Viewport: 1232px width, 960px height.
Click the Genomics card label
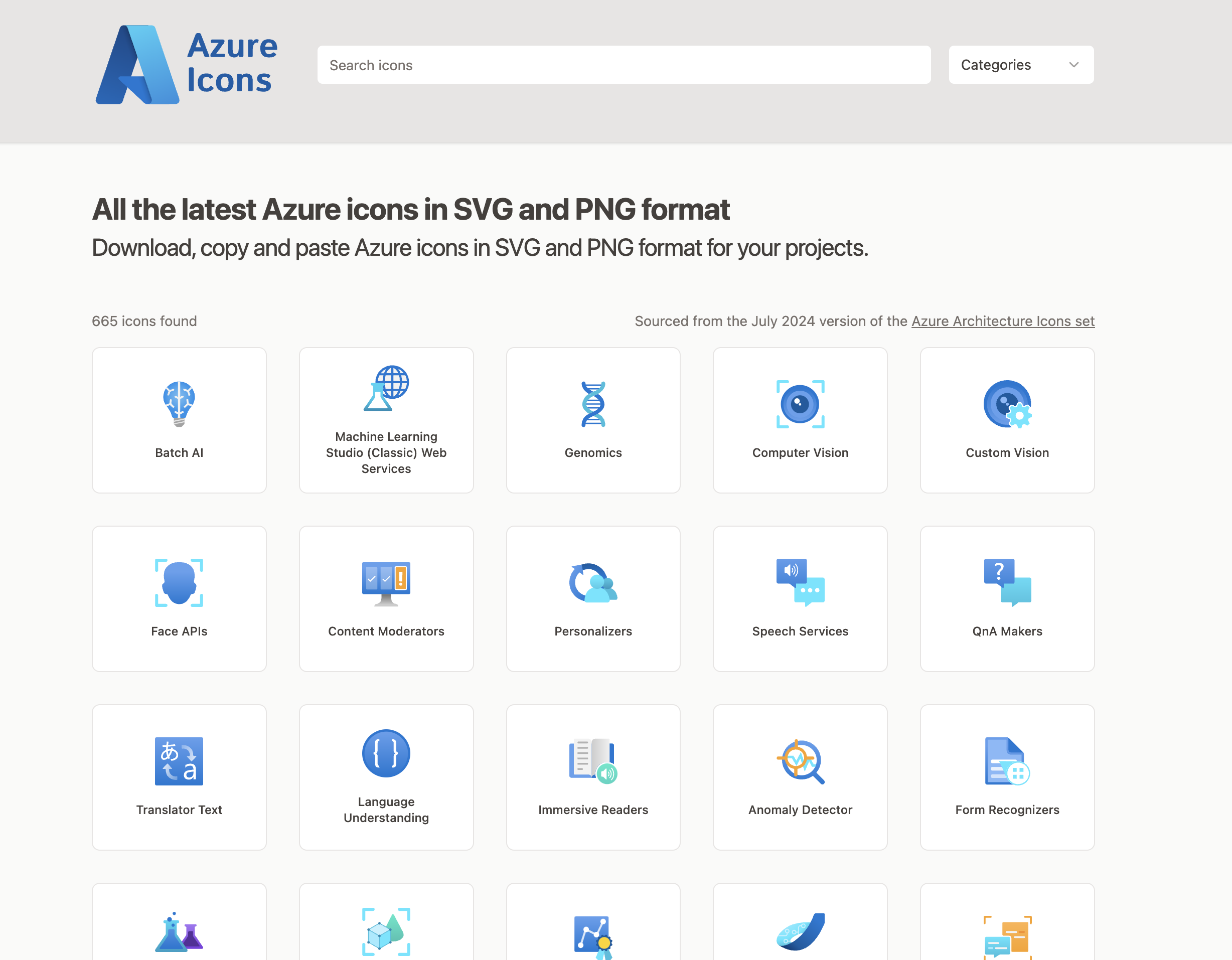tap(593, 452)
